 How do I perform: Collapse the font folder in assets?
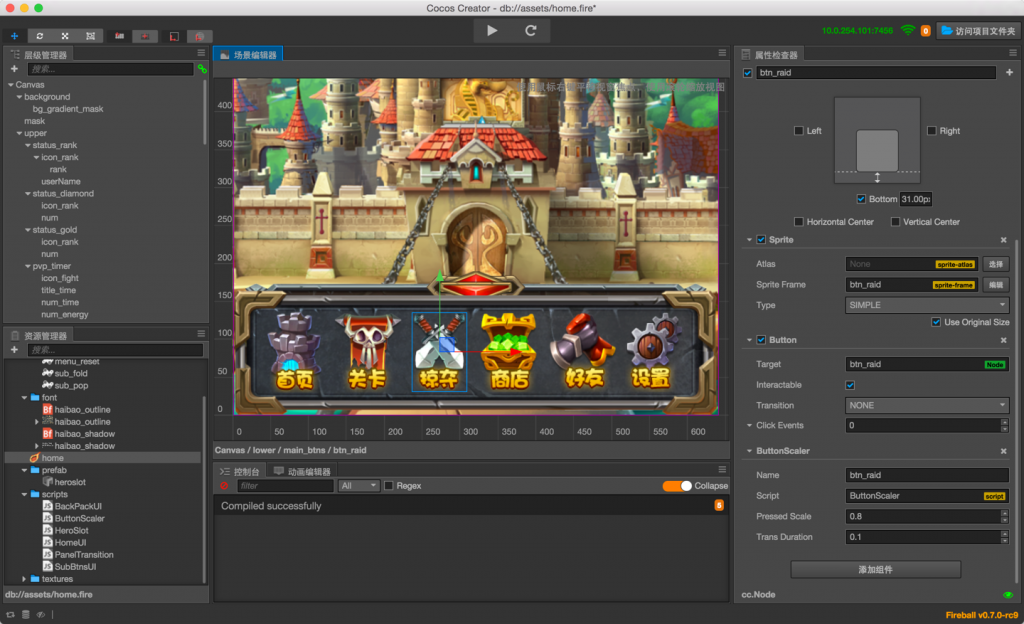[24, 398]
